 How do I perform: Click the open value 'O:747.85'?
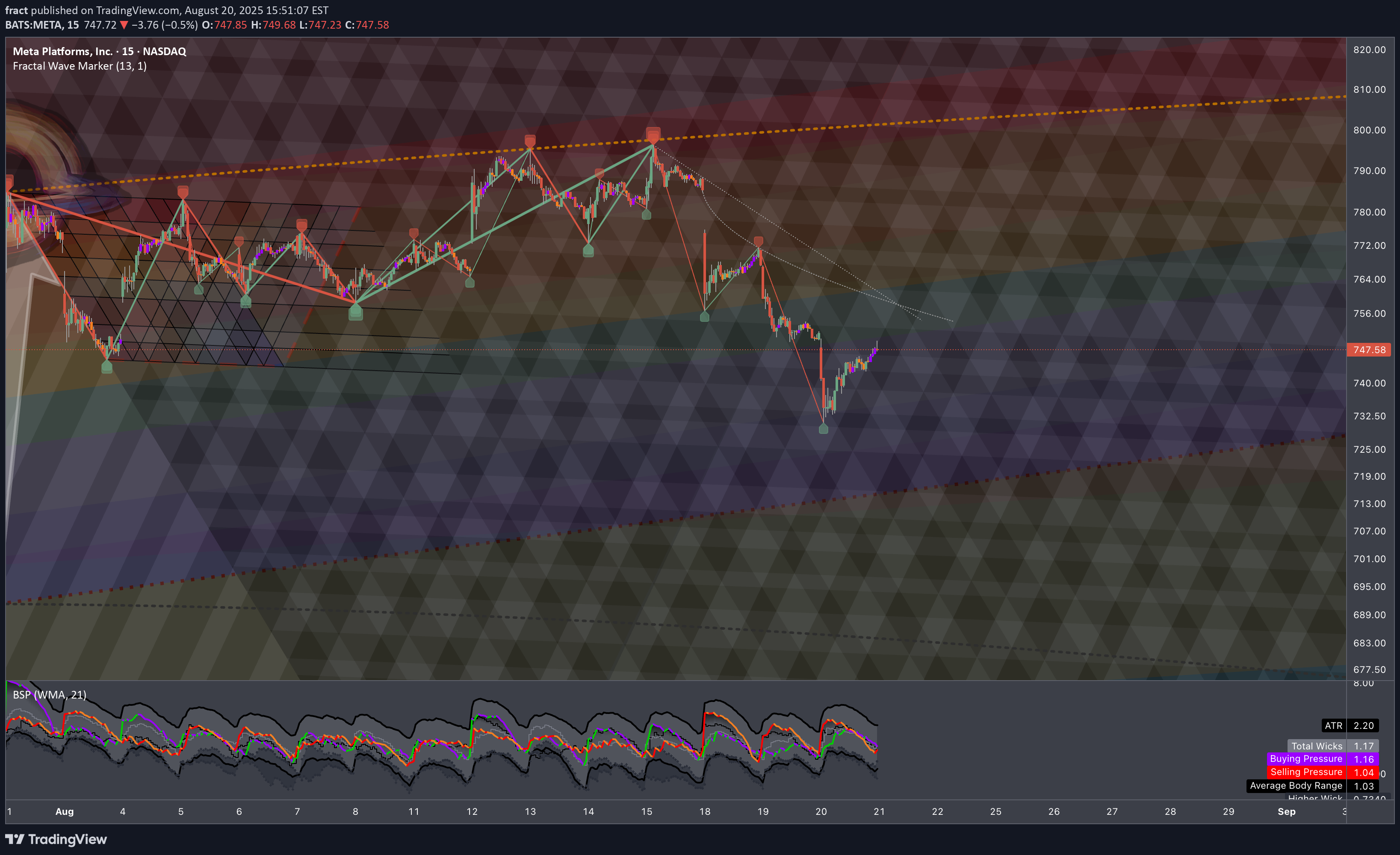[x=224, y=25]
